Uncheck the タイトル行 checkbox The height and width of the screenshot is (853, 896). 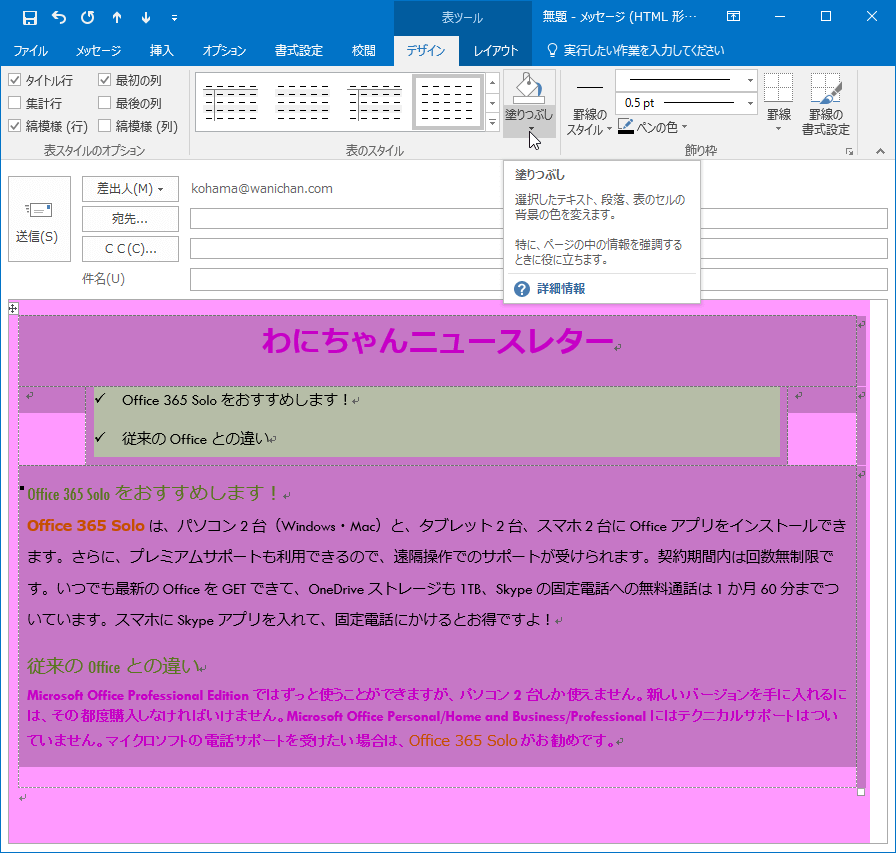15,81
